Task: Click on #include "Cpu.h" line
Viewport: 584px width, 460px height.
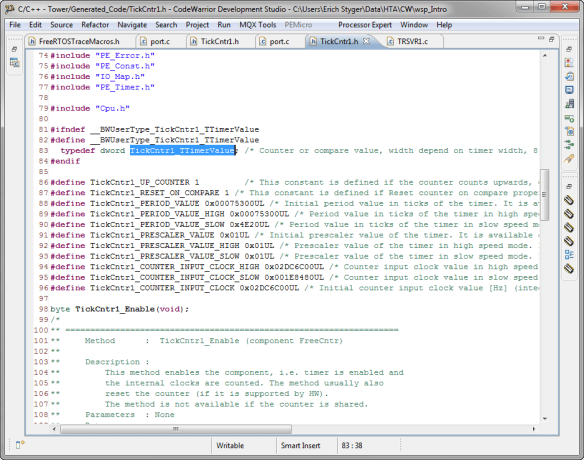Action: point(90,108)
